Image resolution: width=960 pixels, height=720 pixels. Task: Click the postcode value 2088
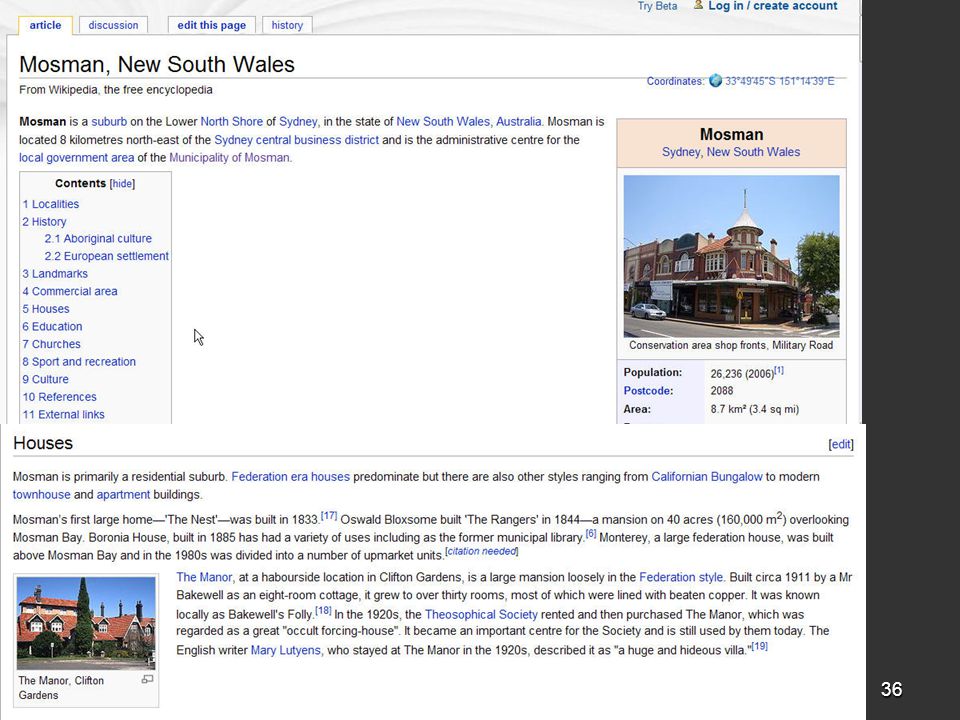tap(722, 391)
